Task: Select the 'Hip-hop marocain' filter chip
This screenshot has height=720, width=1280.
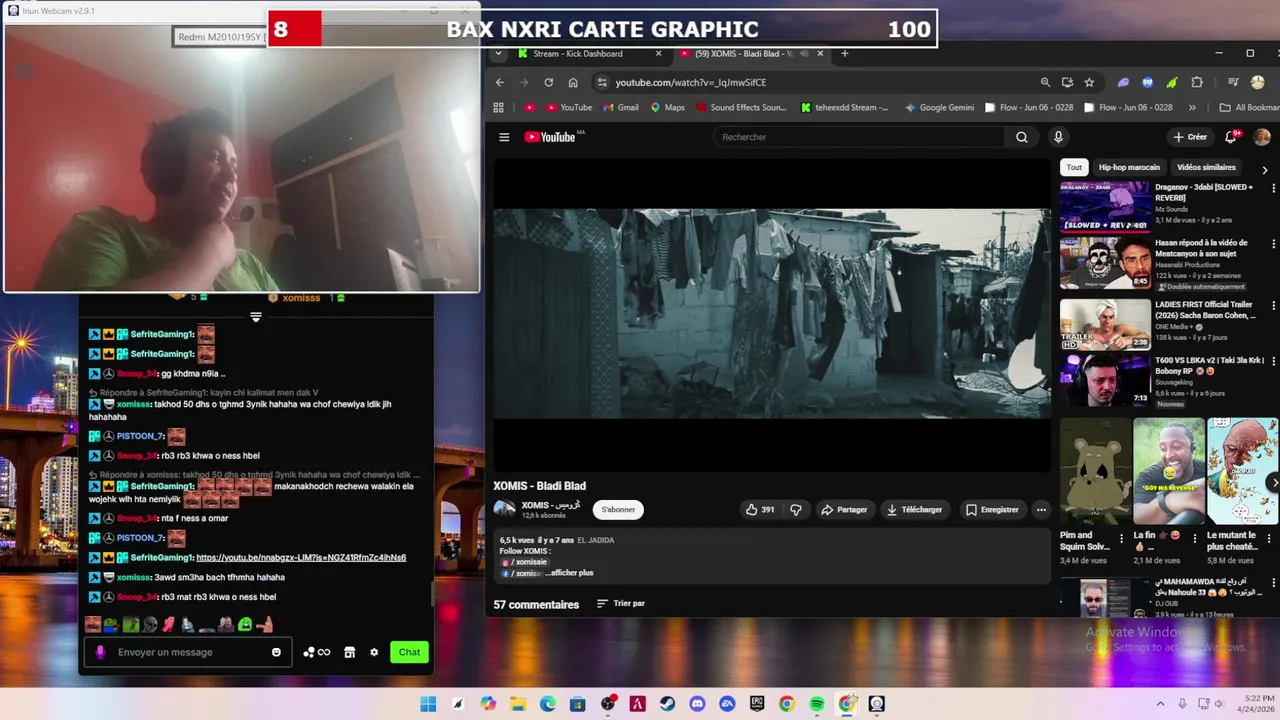Action: [x=1129, y=167]
